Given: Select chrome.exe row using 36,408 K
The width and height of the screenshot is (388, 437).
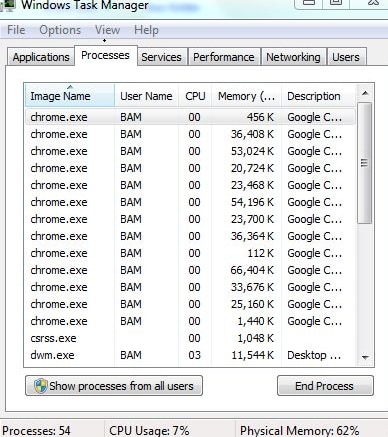Looking at the screenshot, I should [x=190, y=134].
